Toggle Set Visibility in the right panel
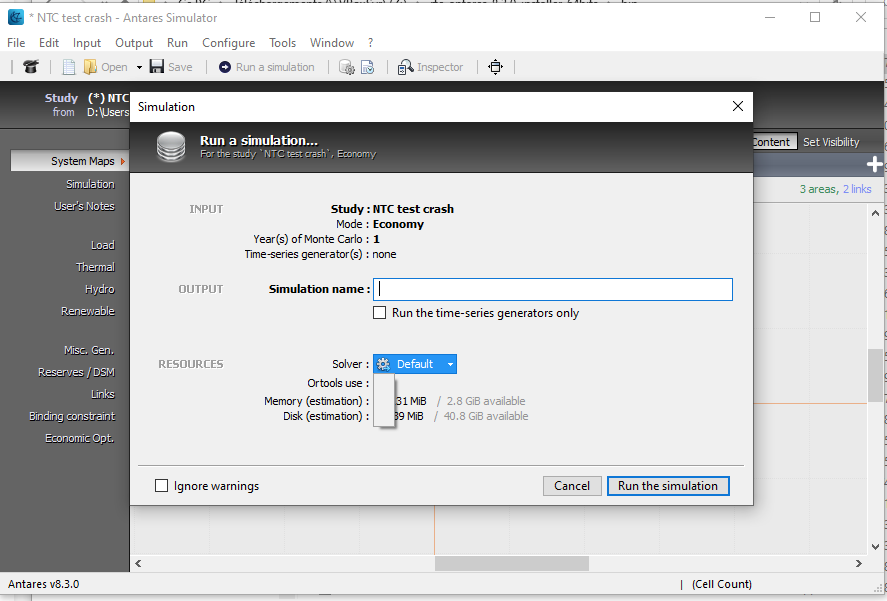This screenshot has height=601, width=887. [x=831, y=141]
